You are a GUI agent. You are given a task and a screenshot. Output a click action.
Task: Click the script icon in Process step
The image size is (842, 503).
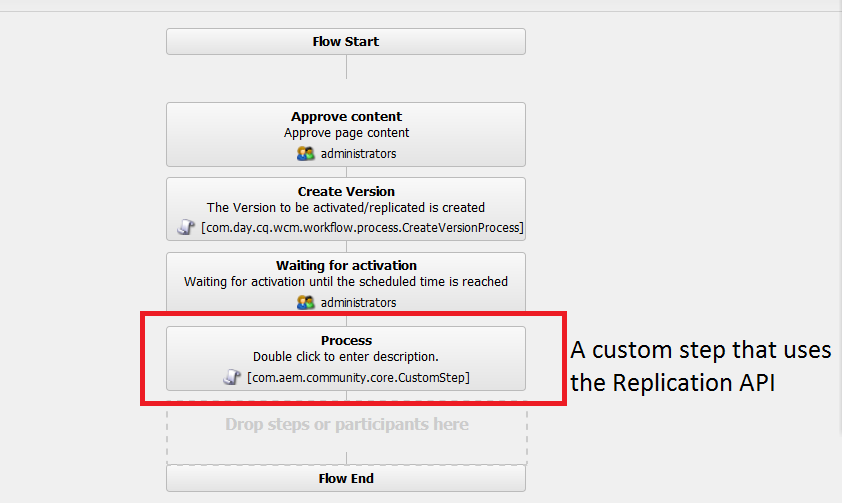231,377
